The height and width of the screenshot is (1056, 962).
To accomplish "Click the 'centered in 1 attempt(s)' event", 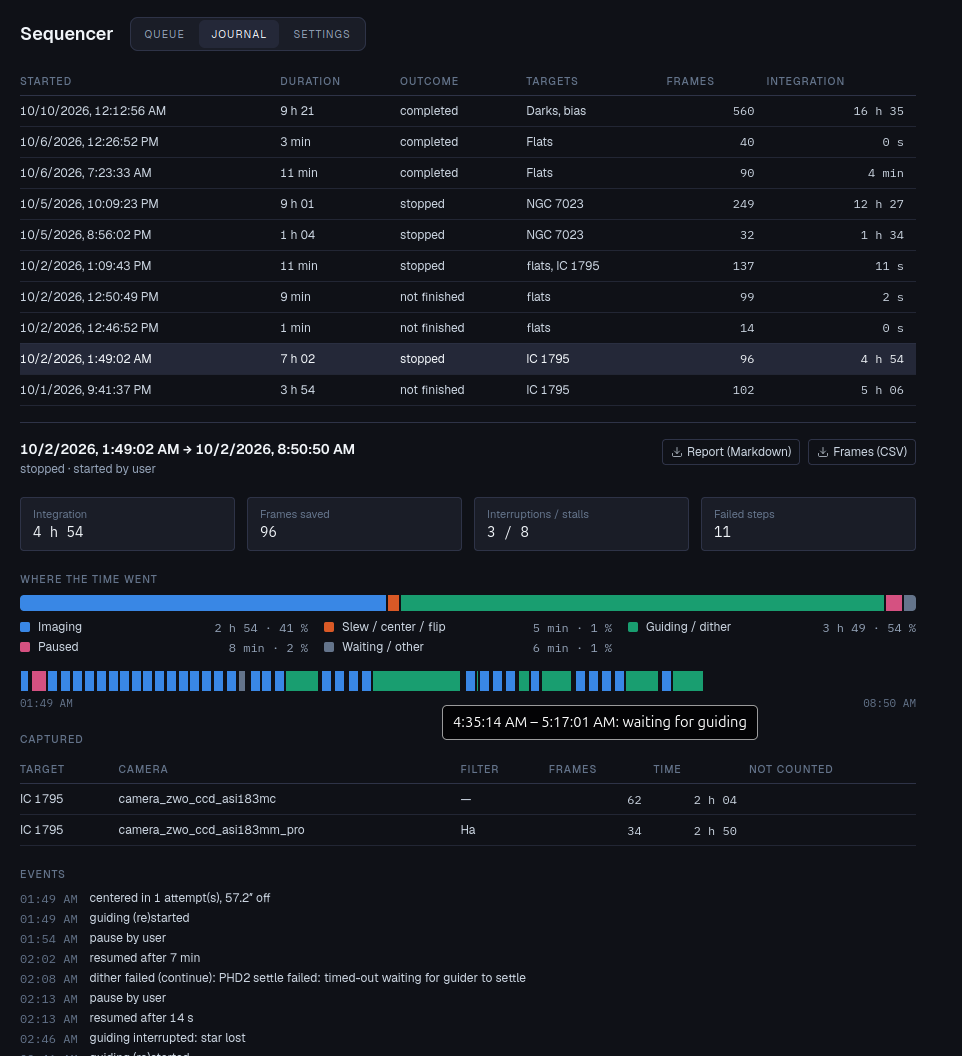I will pos(180,898).
